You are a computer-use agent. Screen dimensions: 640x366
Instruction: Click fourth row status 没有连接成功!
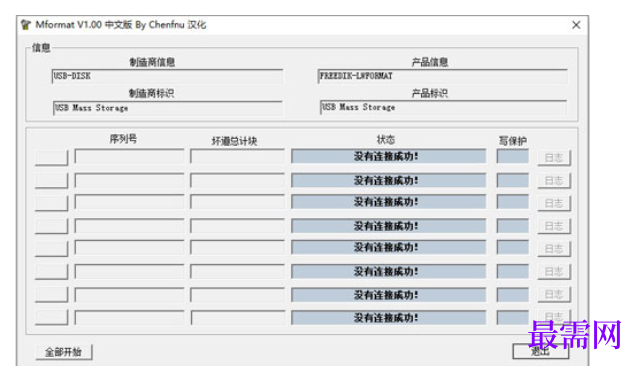pos(389,226)
